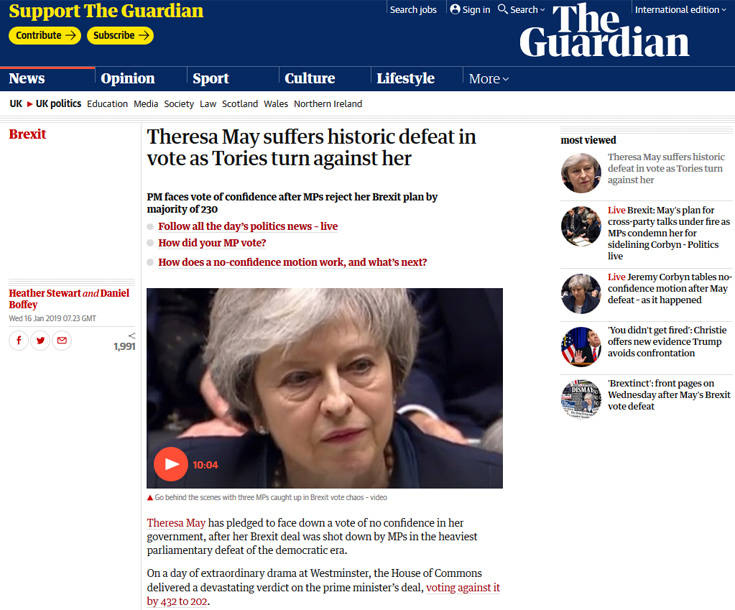Open The Guardian logo homepage
The height and width of the screenshot is (610, 735).
click(604, 30)
